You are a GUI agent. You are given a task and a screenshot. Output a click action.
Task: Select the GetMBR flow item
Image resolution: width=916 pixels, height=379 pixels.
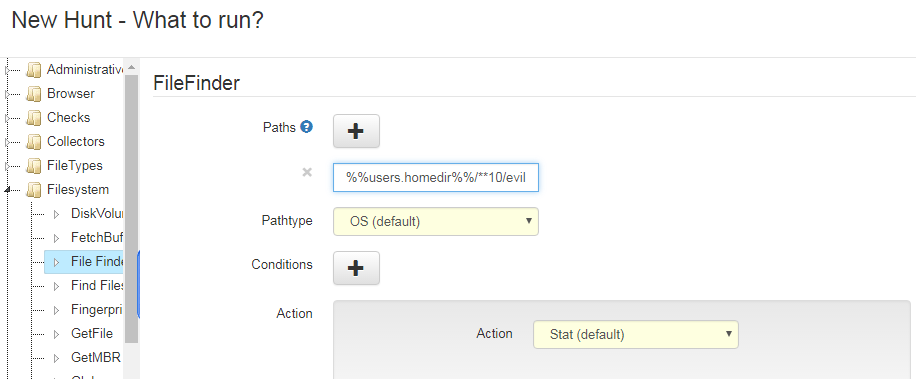click(96, 357)
